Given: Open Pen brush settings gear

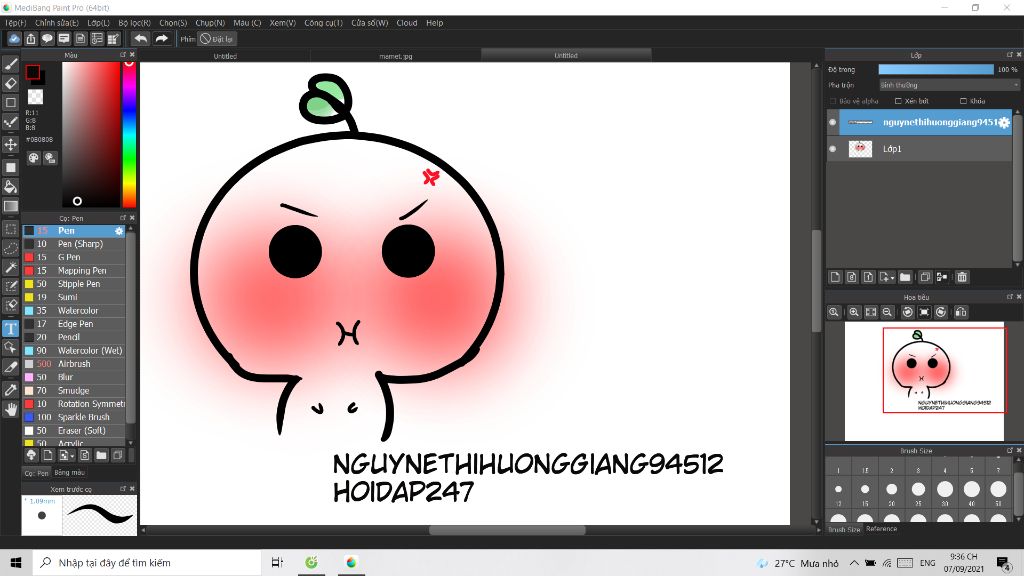Looking at the screenshot, I should (x=119, y=231).
